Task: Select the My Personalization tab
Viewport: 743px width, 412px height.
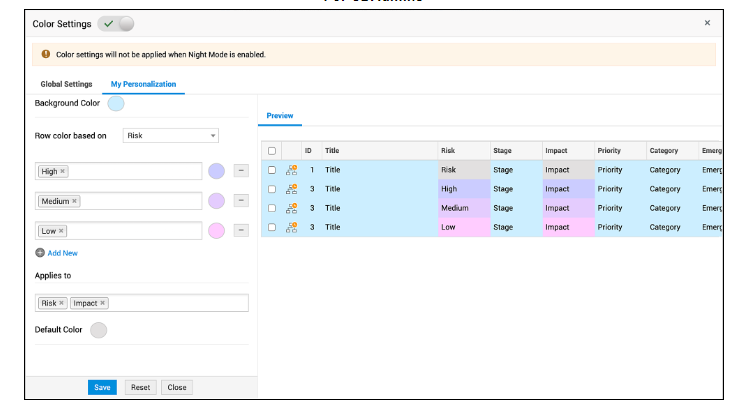Action: tap(143, 84)
